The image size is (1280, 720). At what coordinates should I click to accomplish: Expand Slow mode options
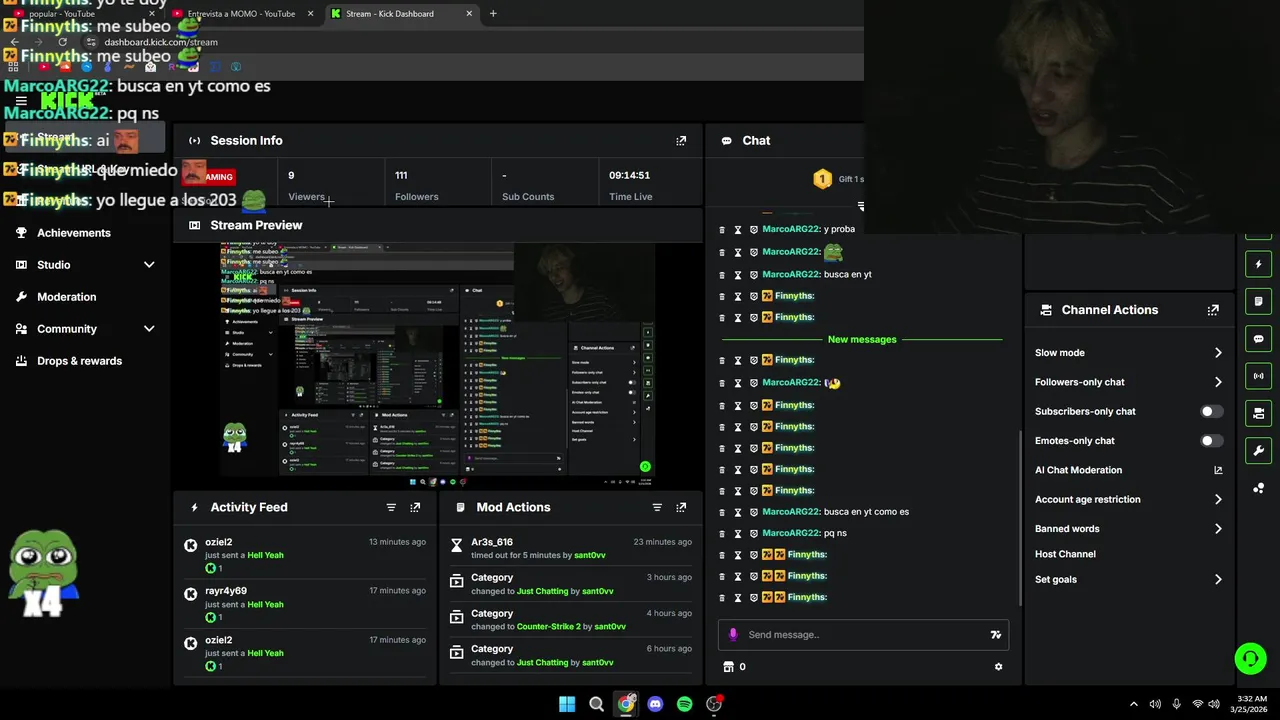1218,353
